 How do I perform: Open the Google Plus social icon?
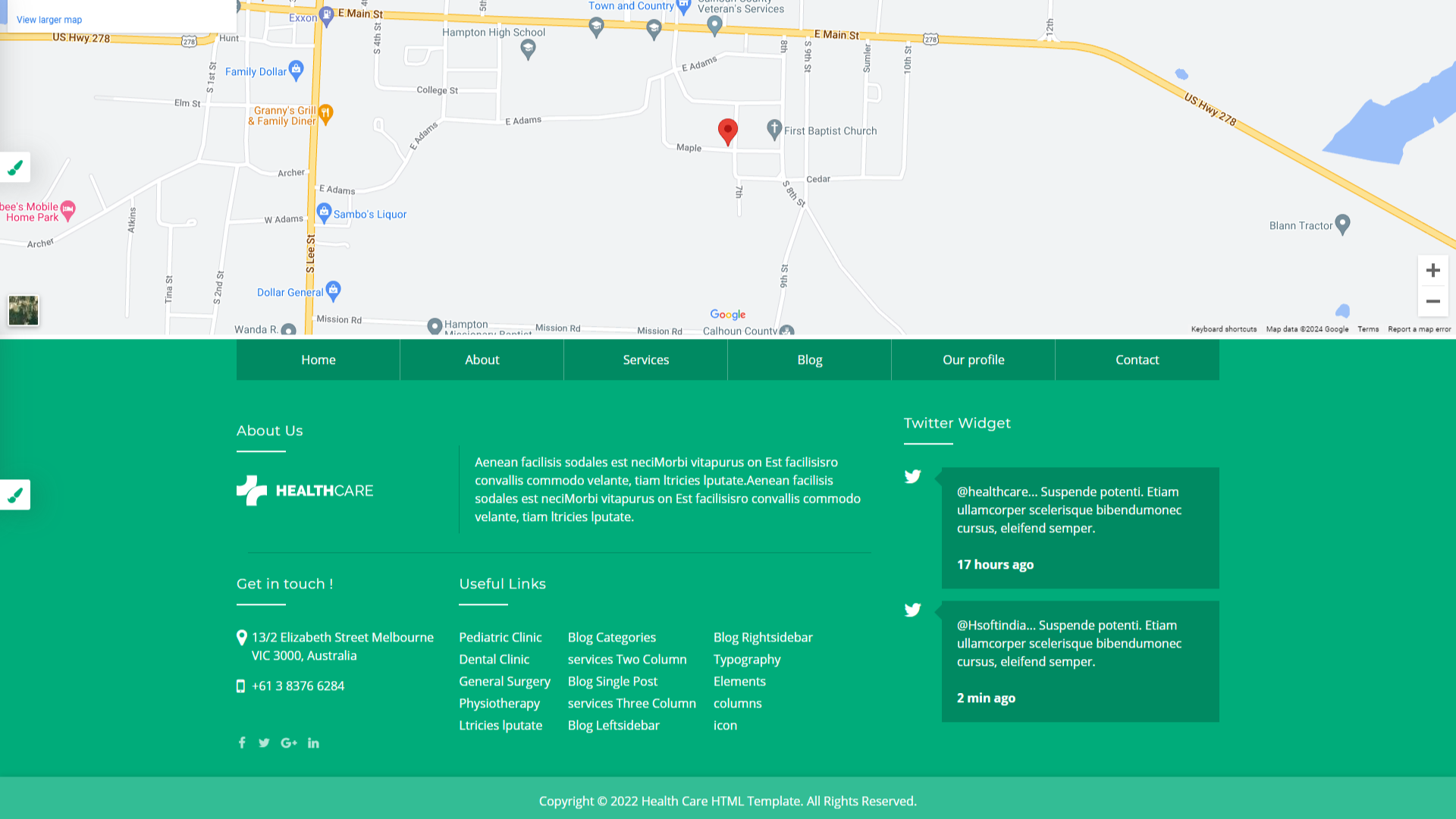coord(289,743)
